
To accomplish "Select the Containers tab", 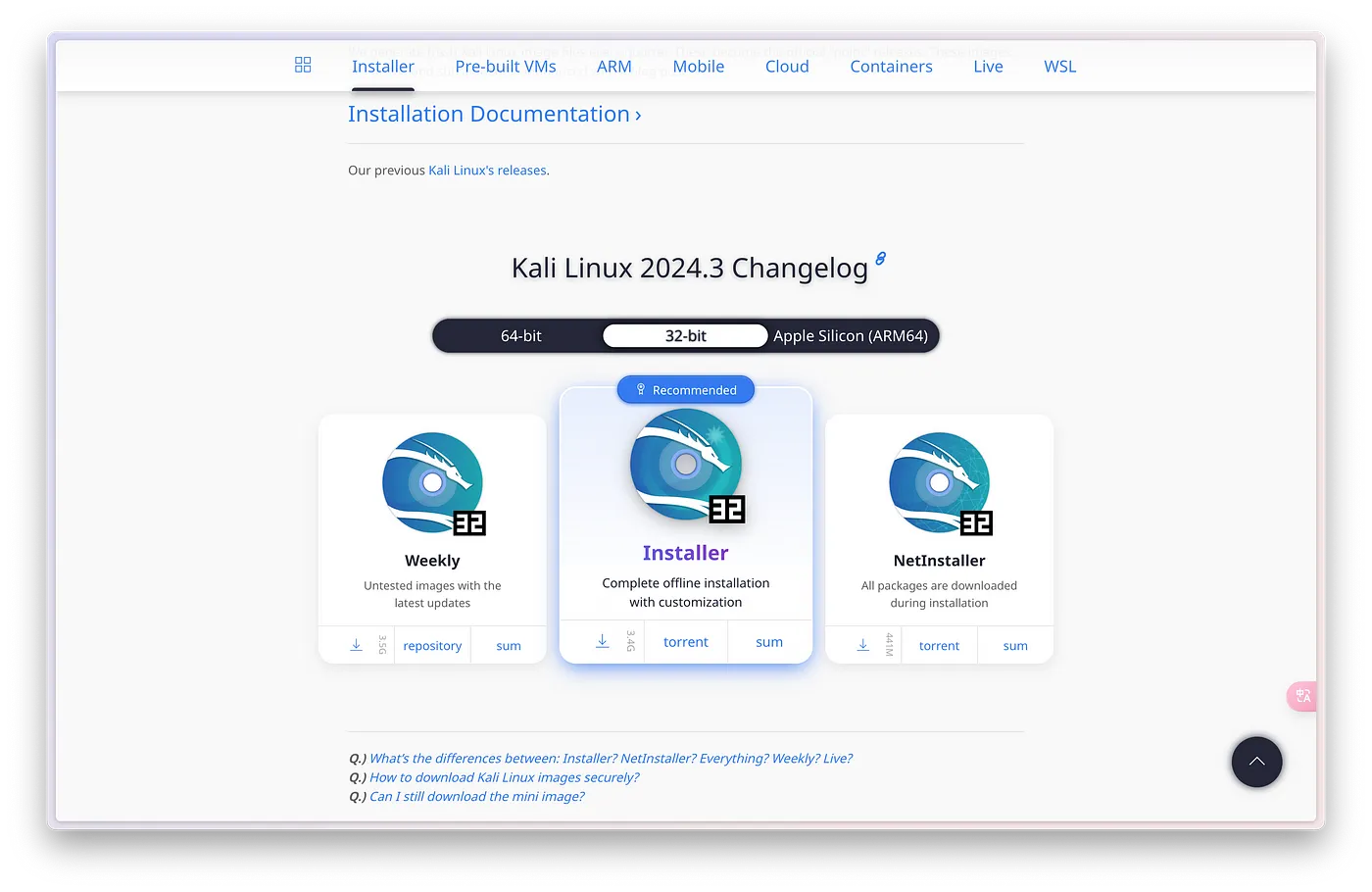I will coord(891,67).
